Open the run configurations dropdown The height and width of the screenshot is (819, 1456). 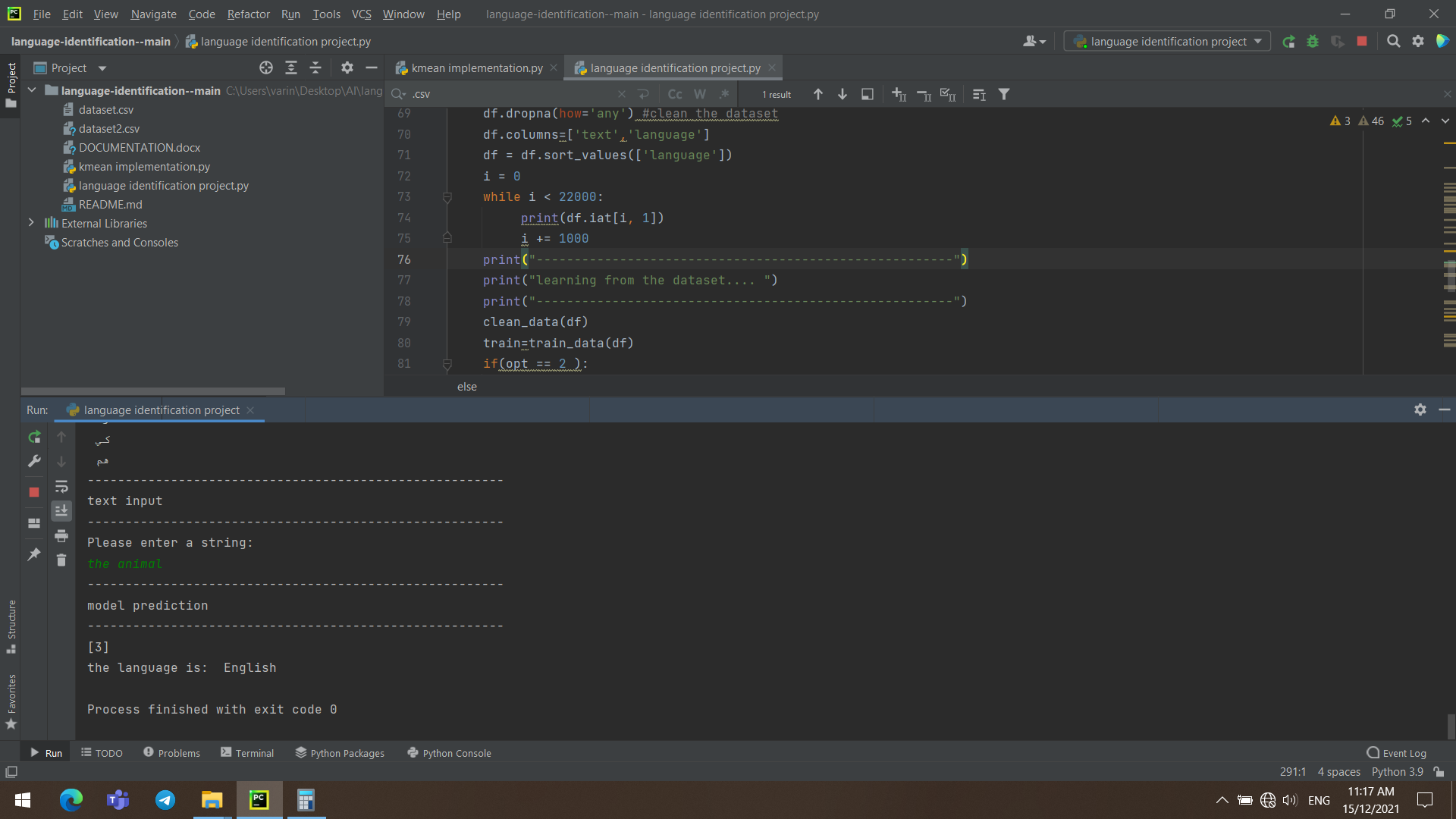(1166, 42)
